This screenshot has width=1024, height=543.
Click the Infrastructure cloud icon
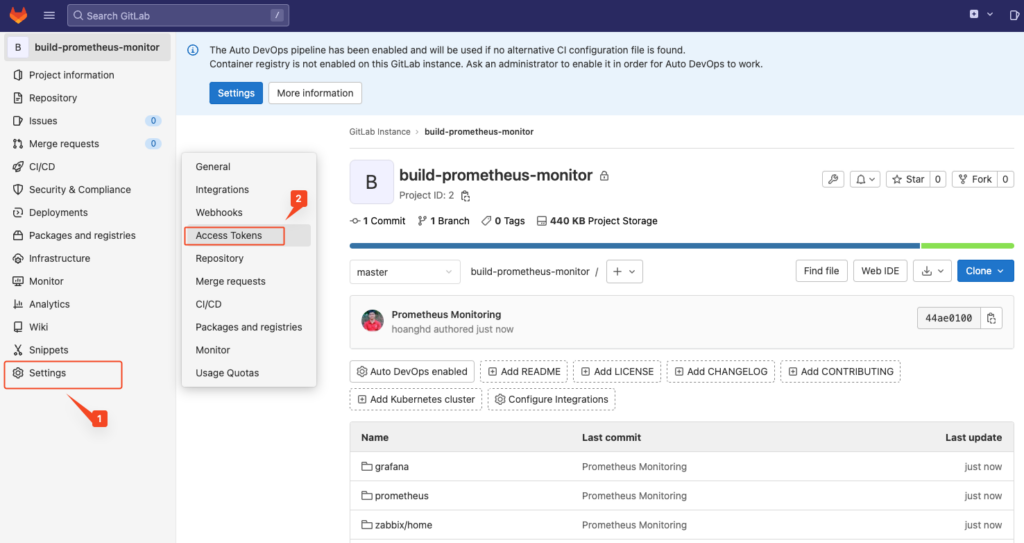18,258
